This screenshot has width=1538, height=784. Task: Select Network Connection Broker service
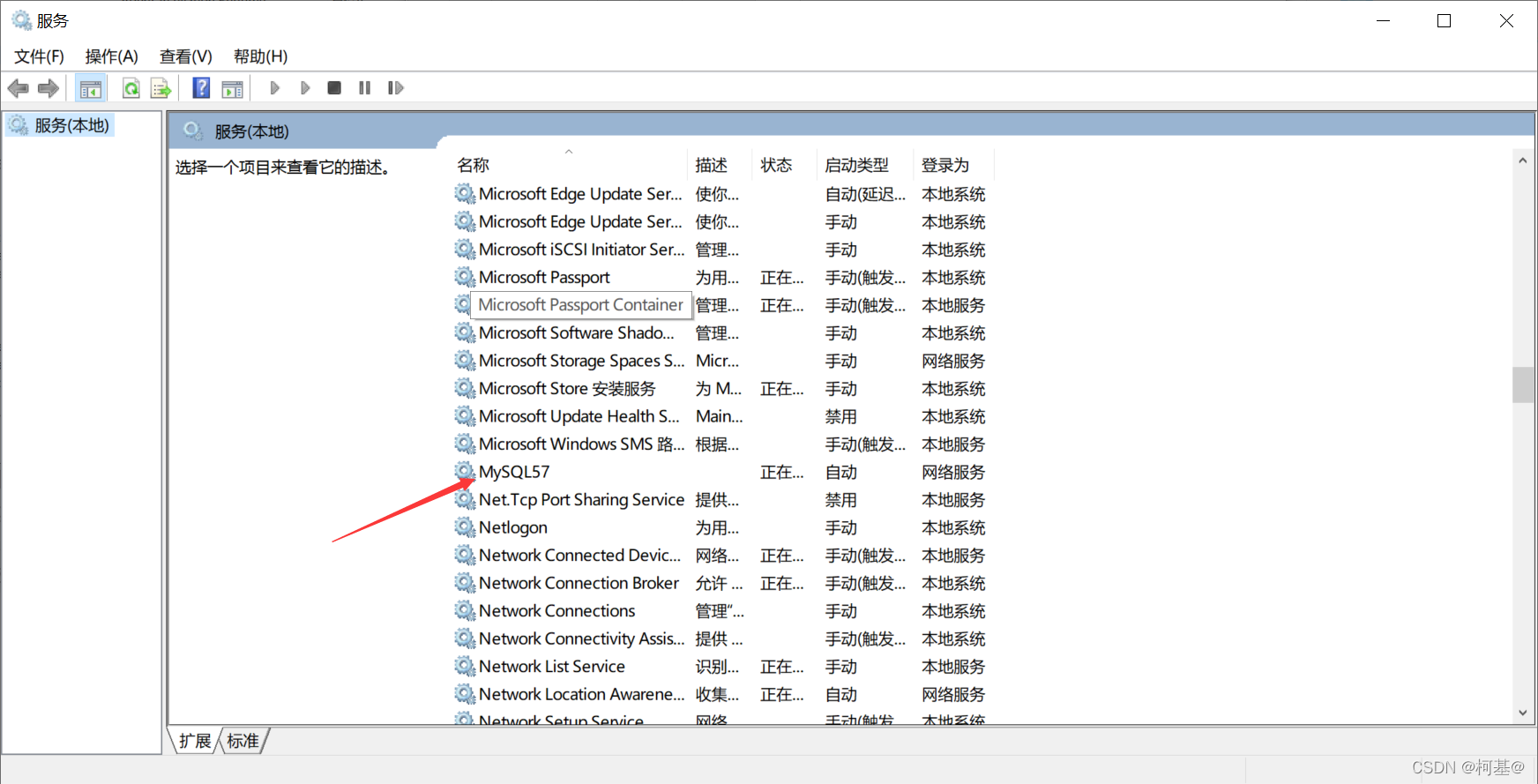[x=579, y=583]
